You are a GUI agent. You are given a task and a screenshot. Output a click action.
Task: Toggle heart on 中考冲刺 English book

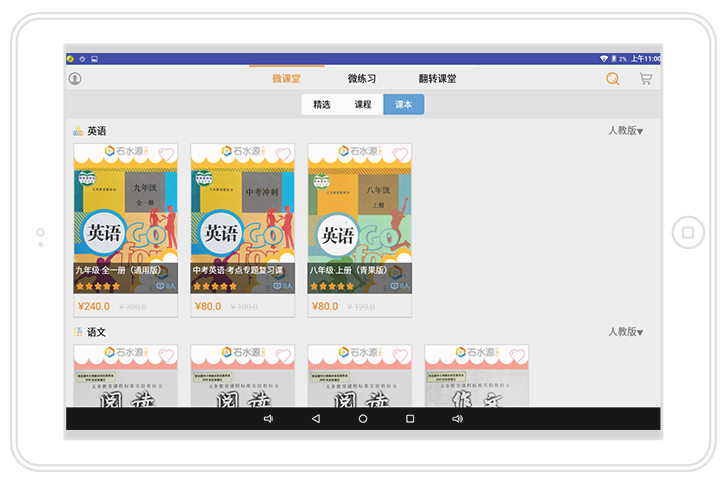tap(283, 154)
